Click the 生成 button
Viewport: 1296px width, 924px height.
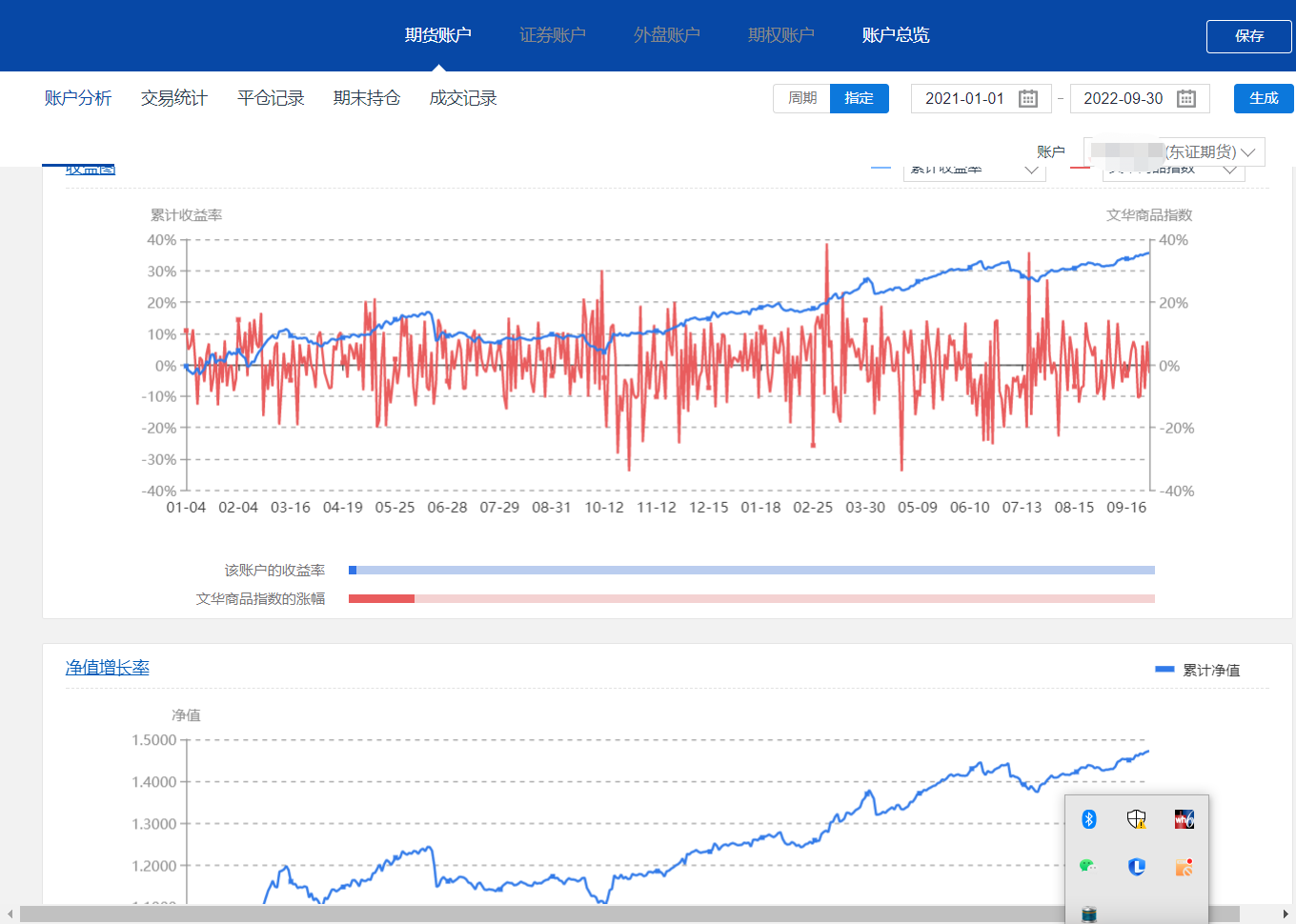[1264, 98]
